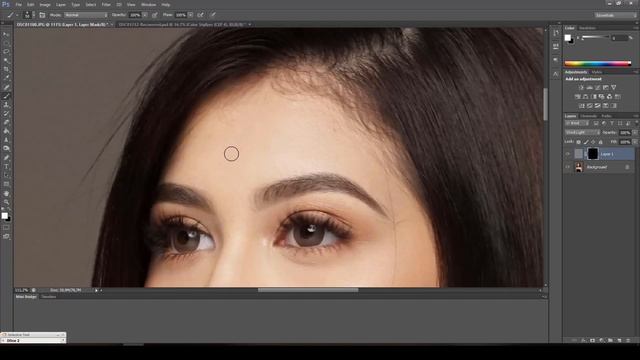The height and width of the screenshot is (360, 640).
Task: Select the Eraser tool
Action: [6, 122]
